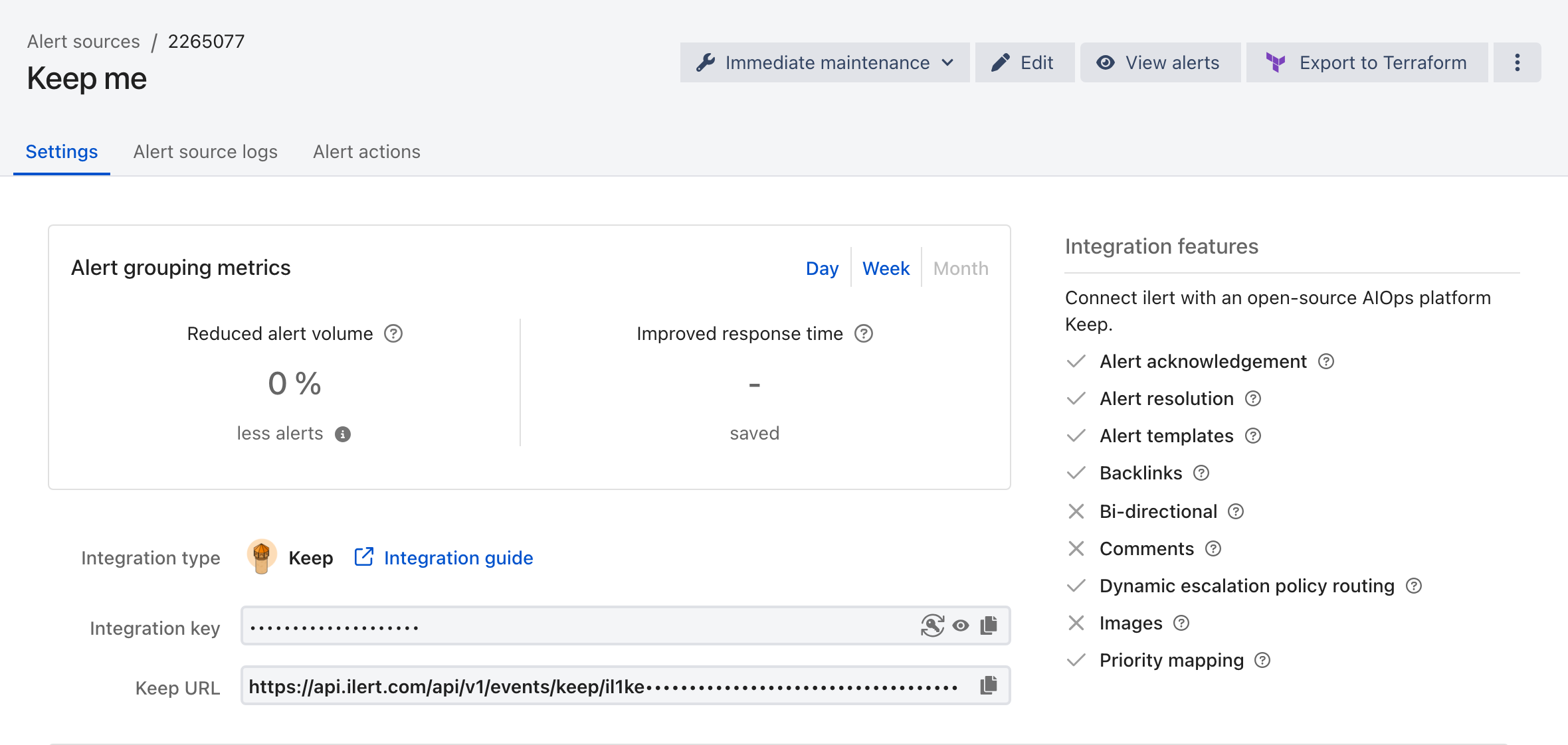Select Day metrics range
Viewport: 1568px width, 745px height.
822,268
